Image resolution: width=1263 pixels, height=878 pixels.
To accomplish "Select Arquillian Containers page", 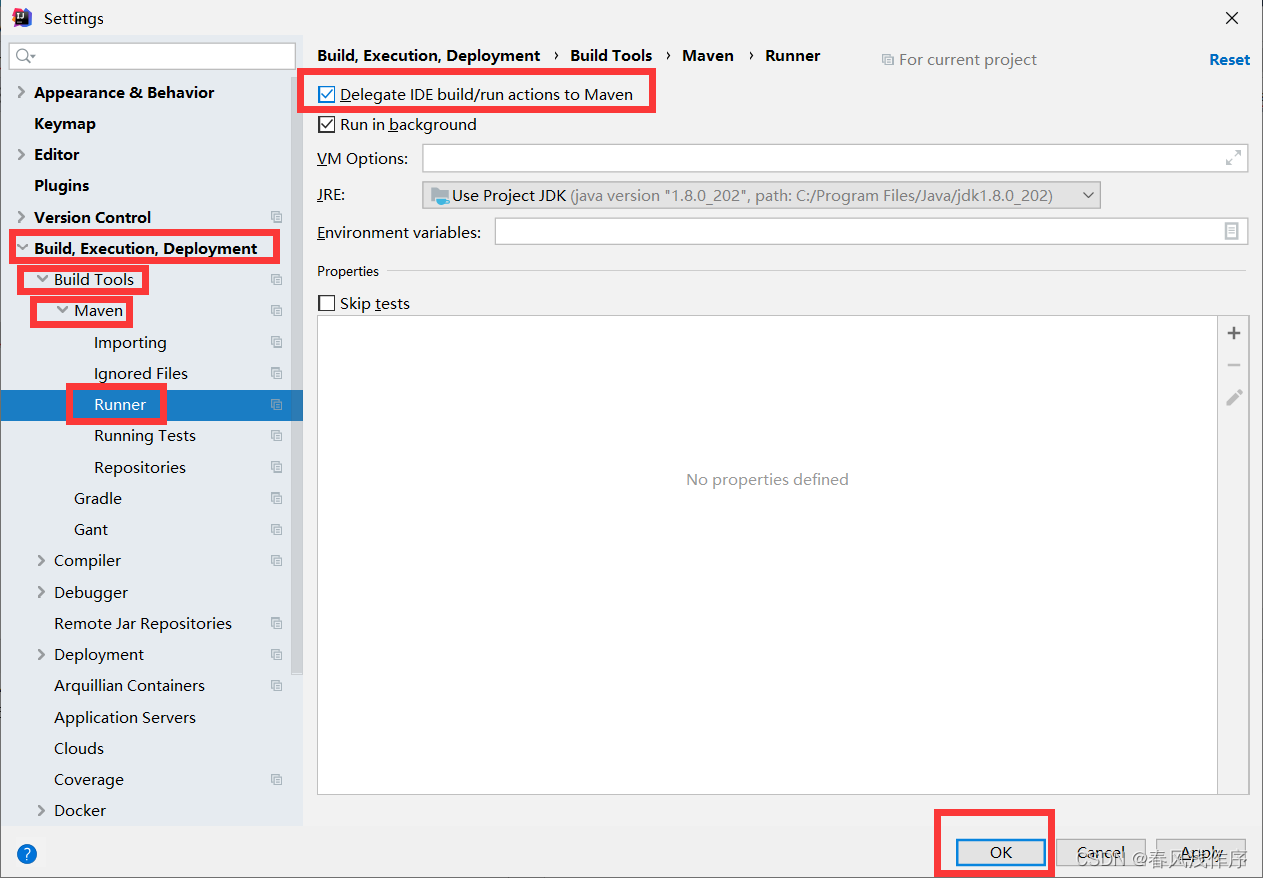I will (x=129, y=686).
